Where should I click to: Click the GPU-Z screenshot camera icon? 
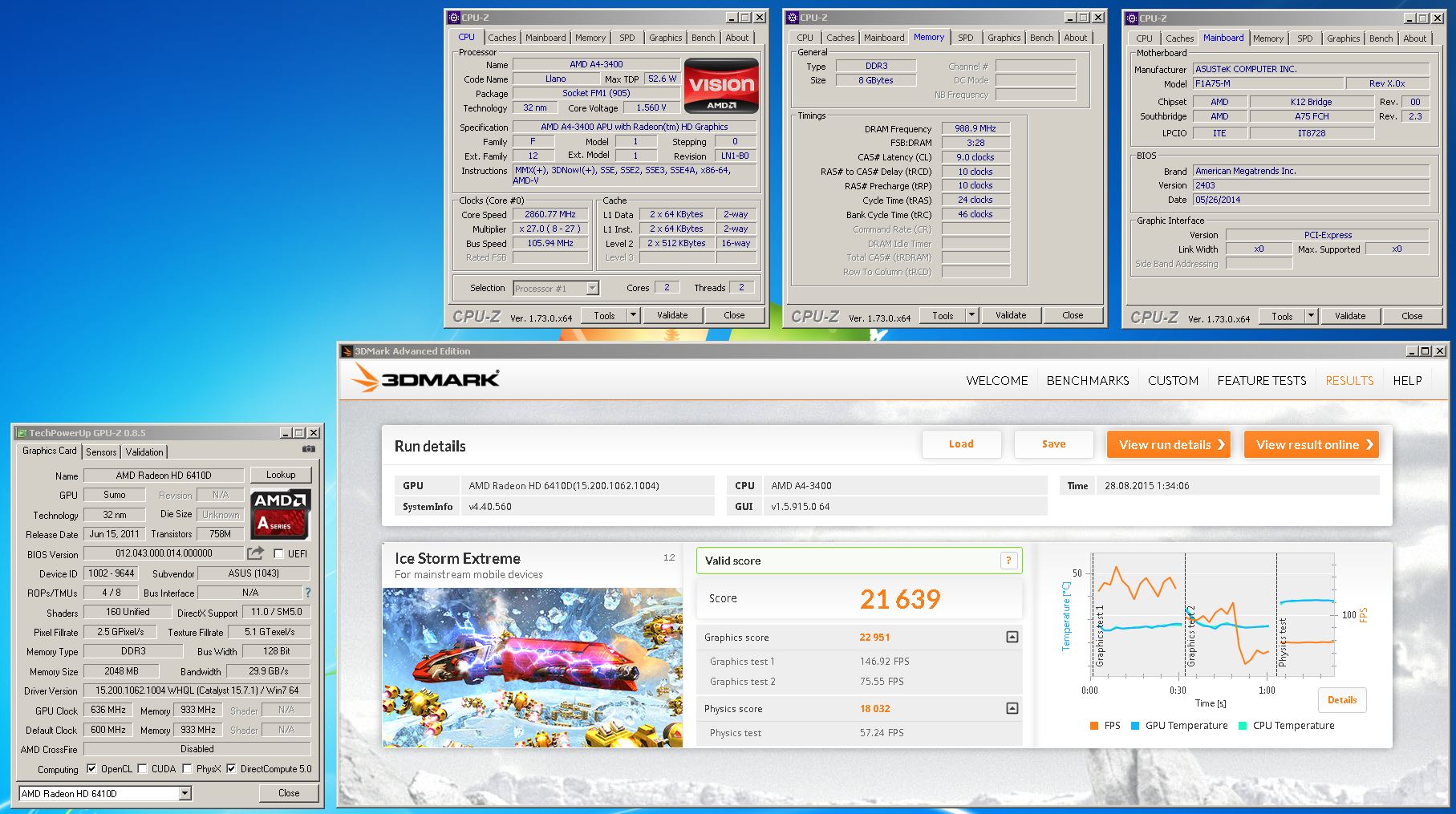coord(309,450)
